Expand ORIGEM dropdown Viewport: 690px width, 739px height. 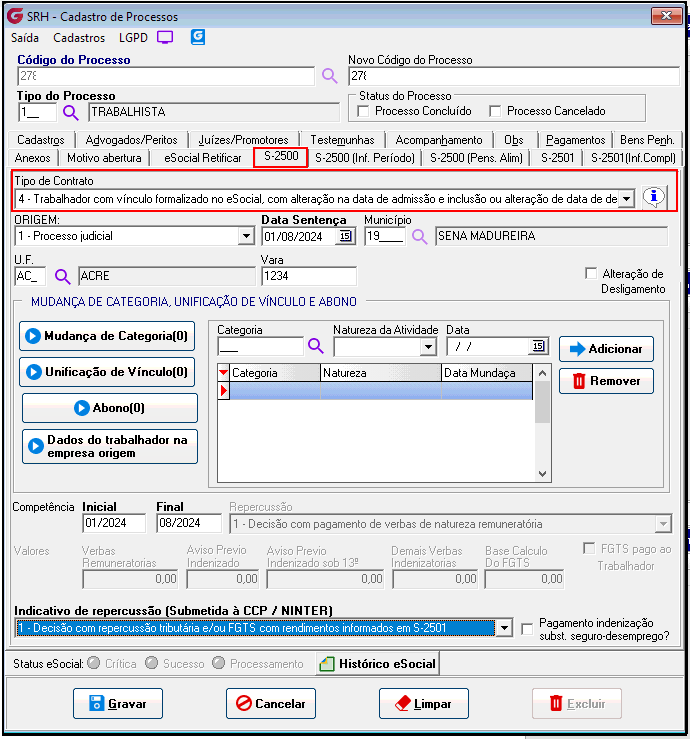tap(246, 236)
